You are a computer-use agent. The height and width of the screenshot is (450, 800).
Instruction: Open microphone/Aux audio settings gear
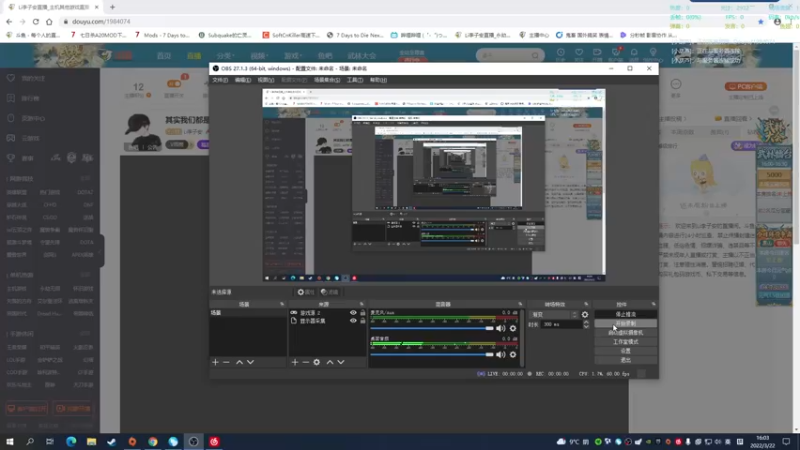pyautogui.click(x=513, y=329)
